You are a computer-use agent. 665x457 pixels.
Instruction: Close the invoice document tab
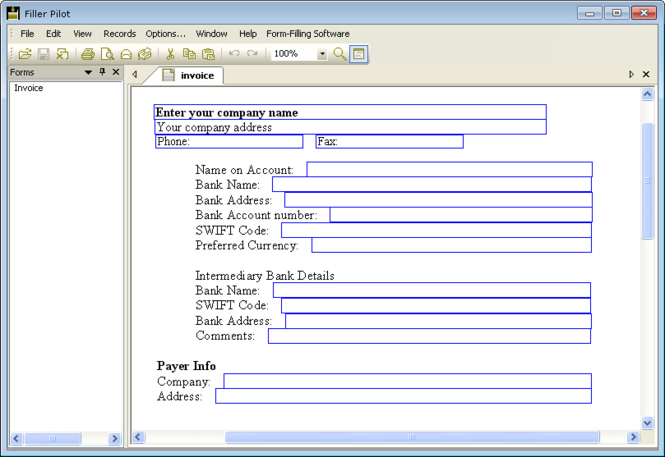pyautogui.click(x=646, y=74)
